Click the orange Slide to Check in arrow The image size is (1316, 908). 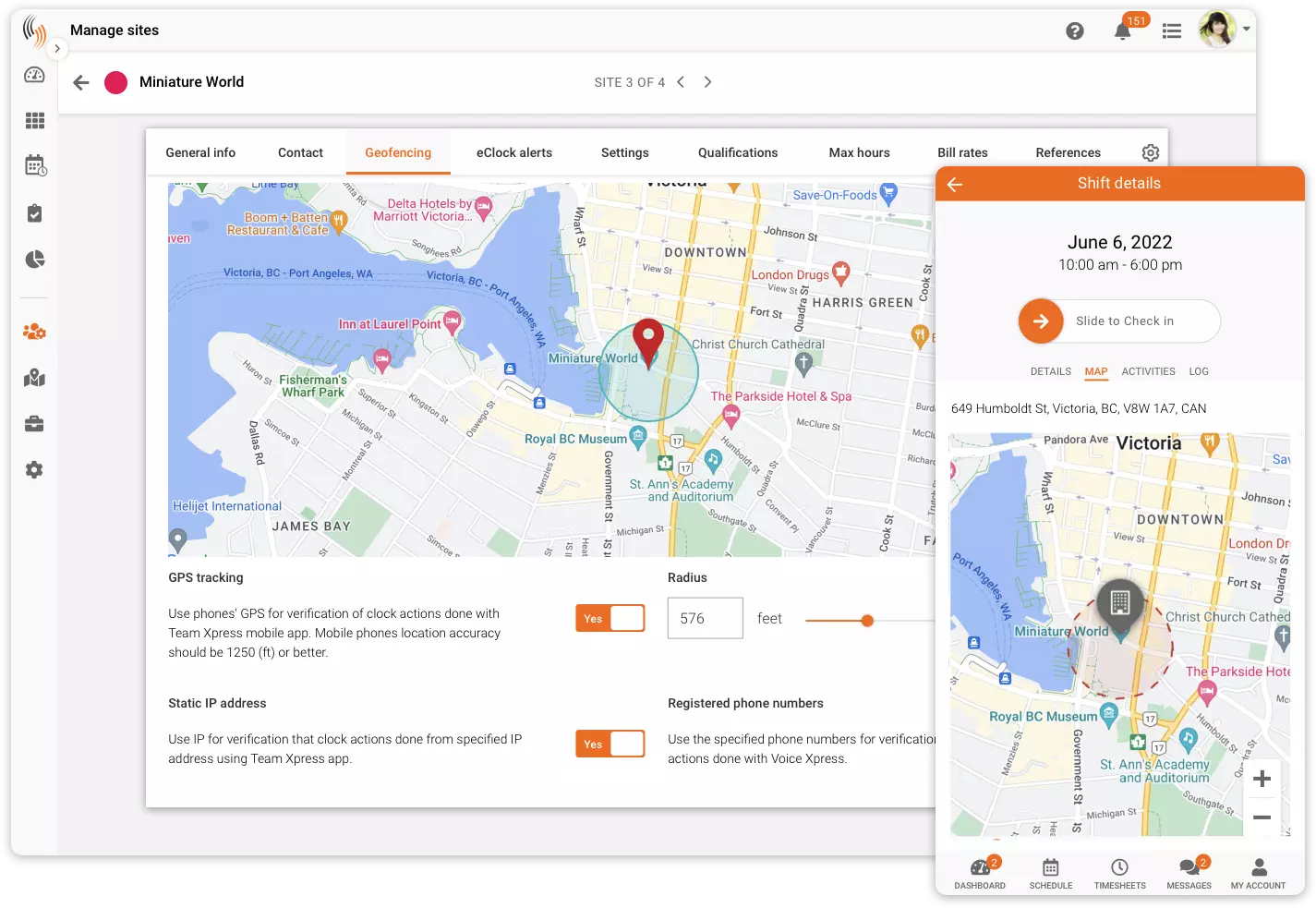(1041, 321)
